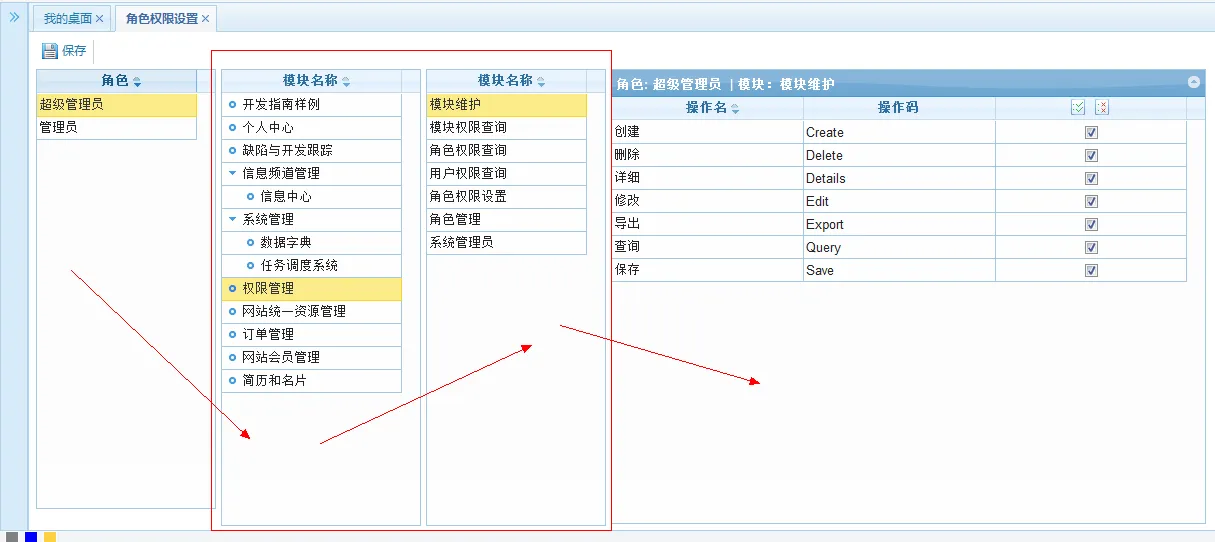Sort by 操作名 using header sort arrows
The image size is (1215, 542).
point(735,108)
